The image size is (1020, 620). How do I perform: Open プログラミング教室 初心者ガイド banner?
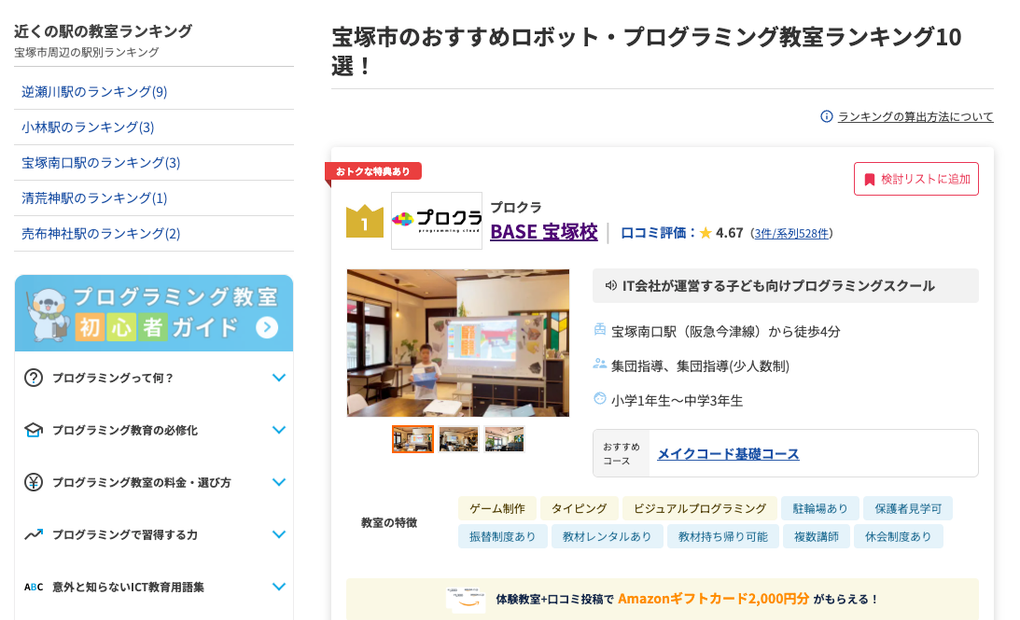tap(154, 313)
